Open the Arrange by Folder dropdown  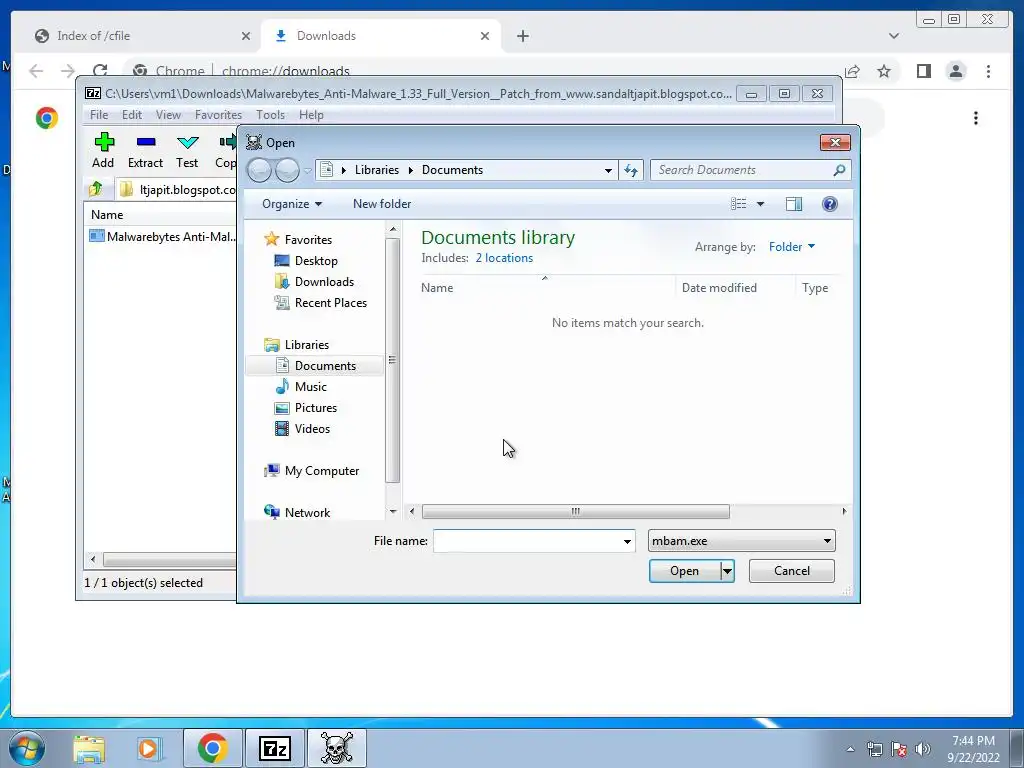coord(792,247)
